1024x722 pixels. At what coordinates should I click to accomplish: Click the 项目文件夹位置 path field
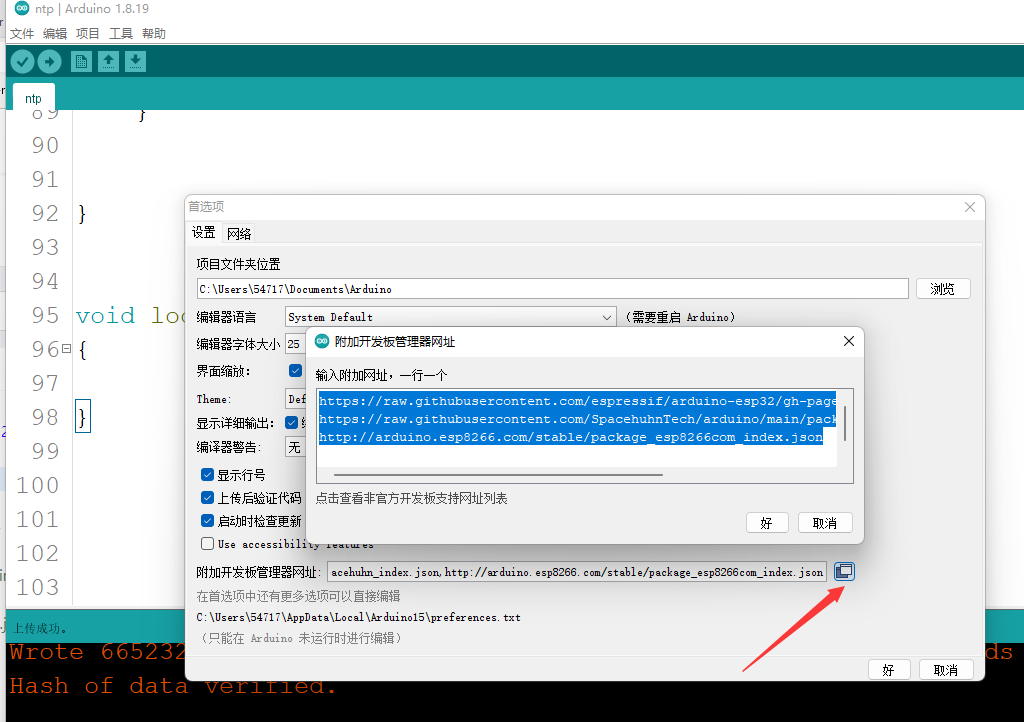(552, 289)
